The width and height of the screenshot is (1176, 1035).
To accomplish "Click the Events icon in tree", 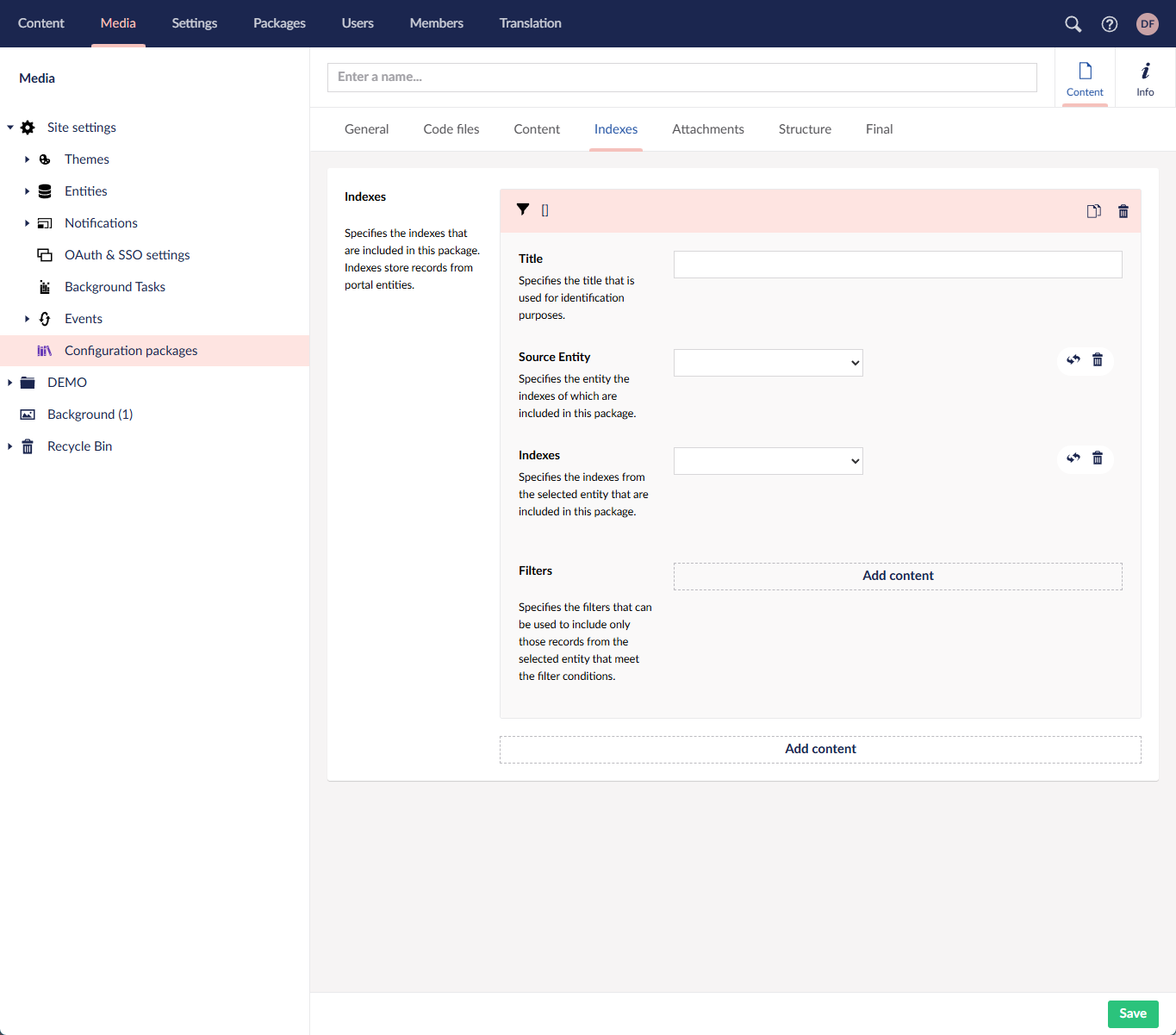I will coord(45,319).
